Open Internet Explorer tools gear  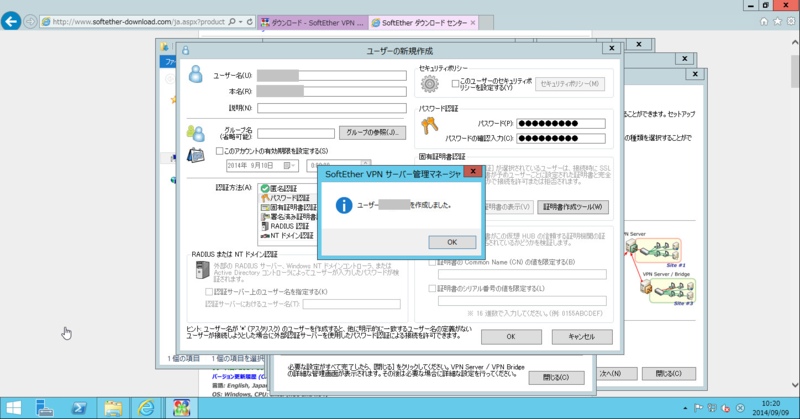click(x=791, y=21)
